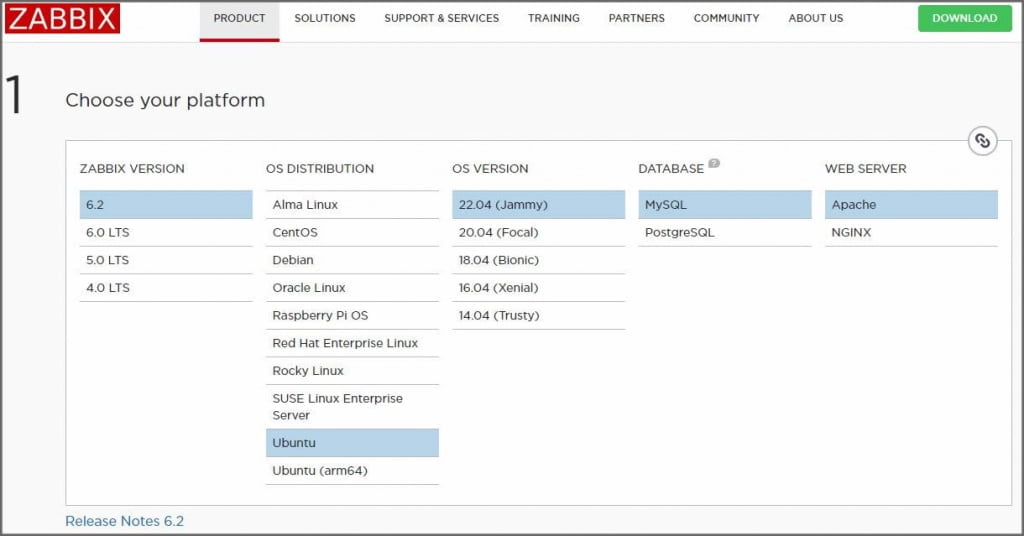Open the Support & Services menu
This screenshot has width=1024, height=536.
[441, 19]
